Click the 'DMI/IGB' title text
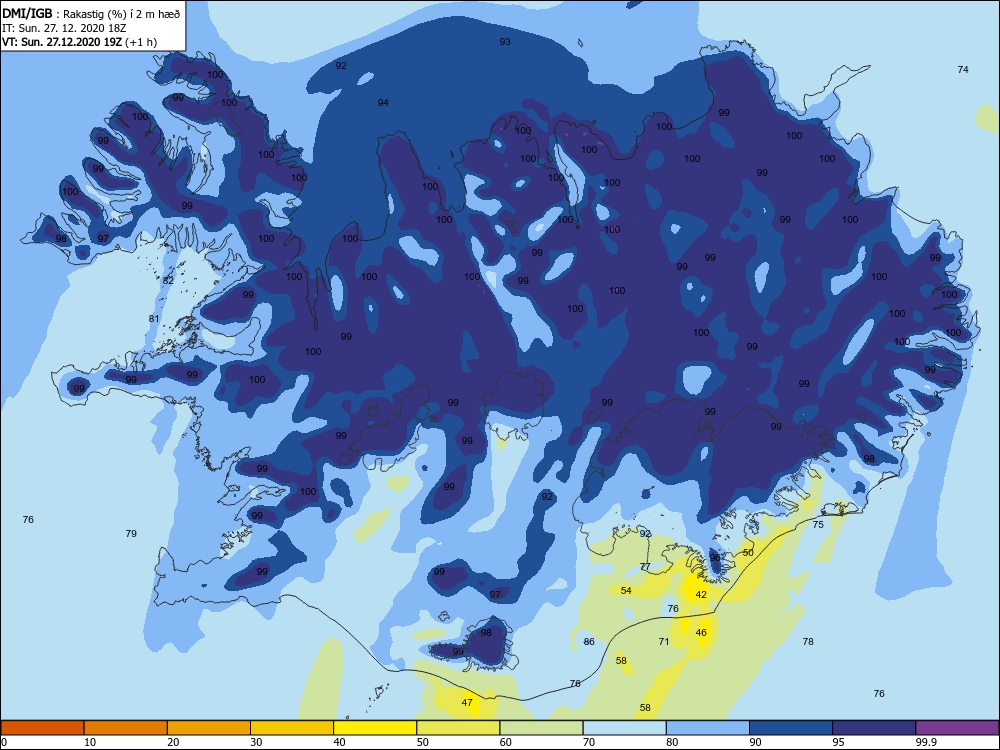 pyautogui.click(x=27, y=13)
